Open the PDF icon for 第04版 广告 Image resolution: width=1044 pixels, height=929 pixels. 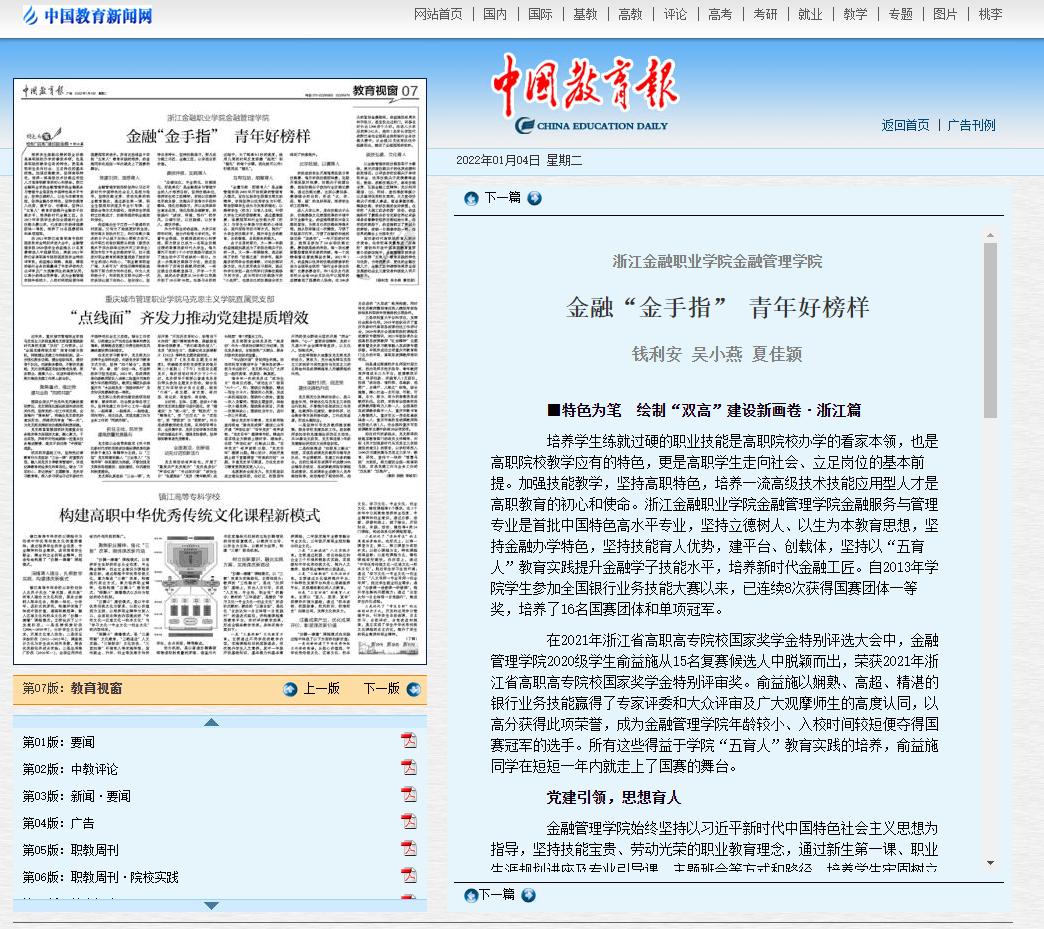point(409,821)
